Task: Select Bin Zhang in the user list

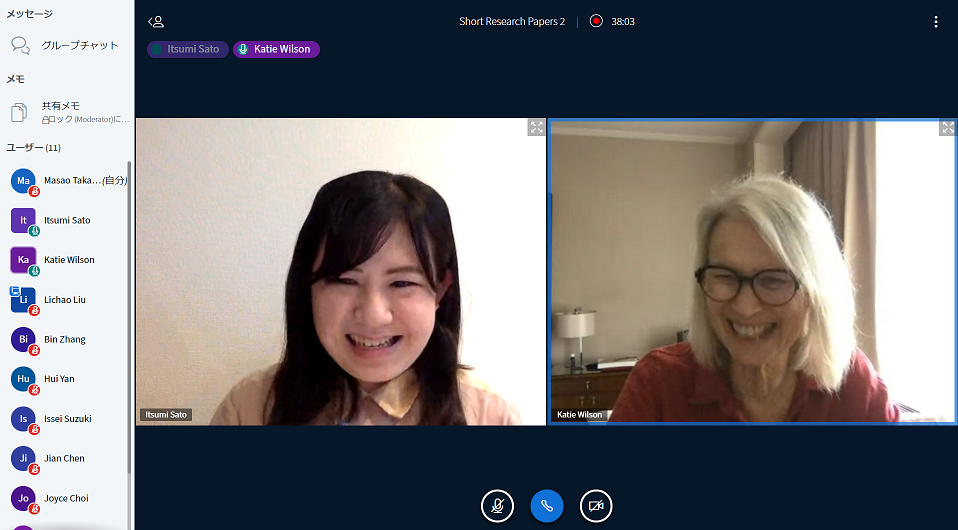Action: tap(65, 339)
